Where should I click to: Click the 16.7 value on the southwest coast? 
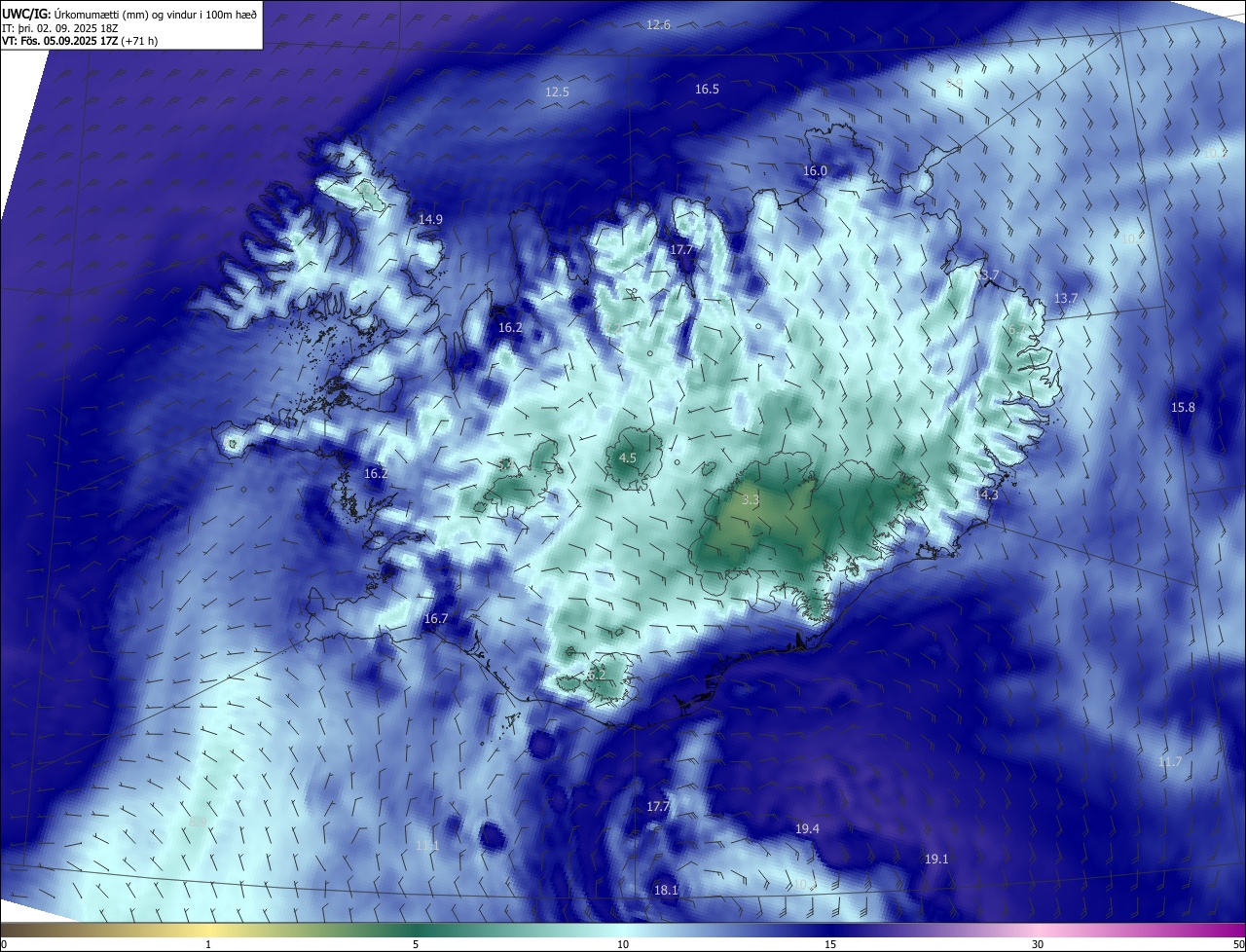coord(436,618)
